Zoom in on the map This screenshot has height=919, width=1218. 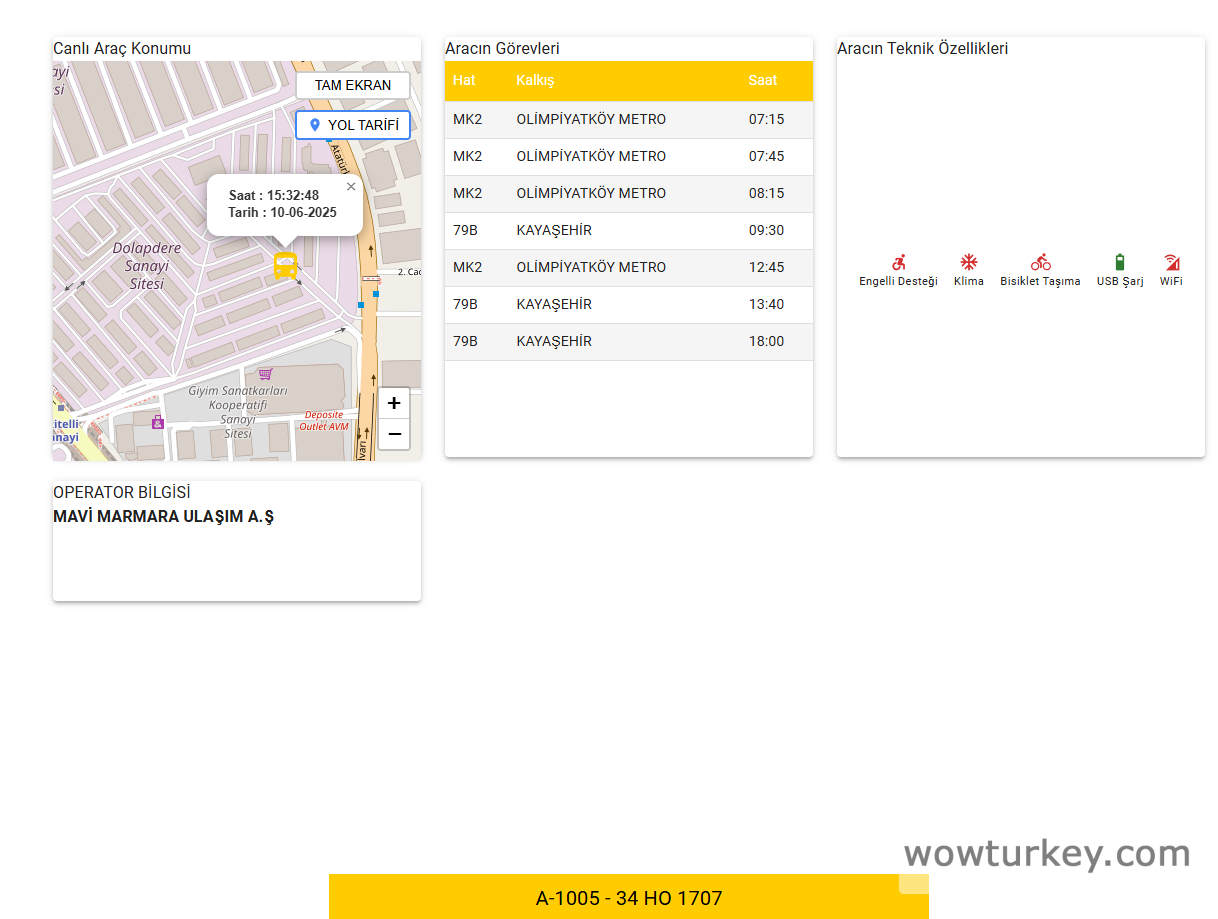coord(394,403)
